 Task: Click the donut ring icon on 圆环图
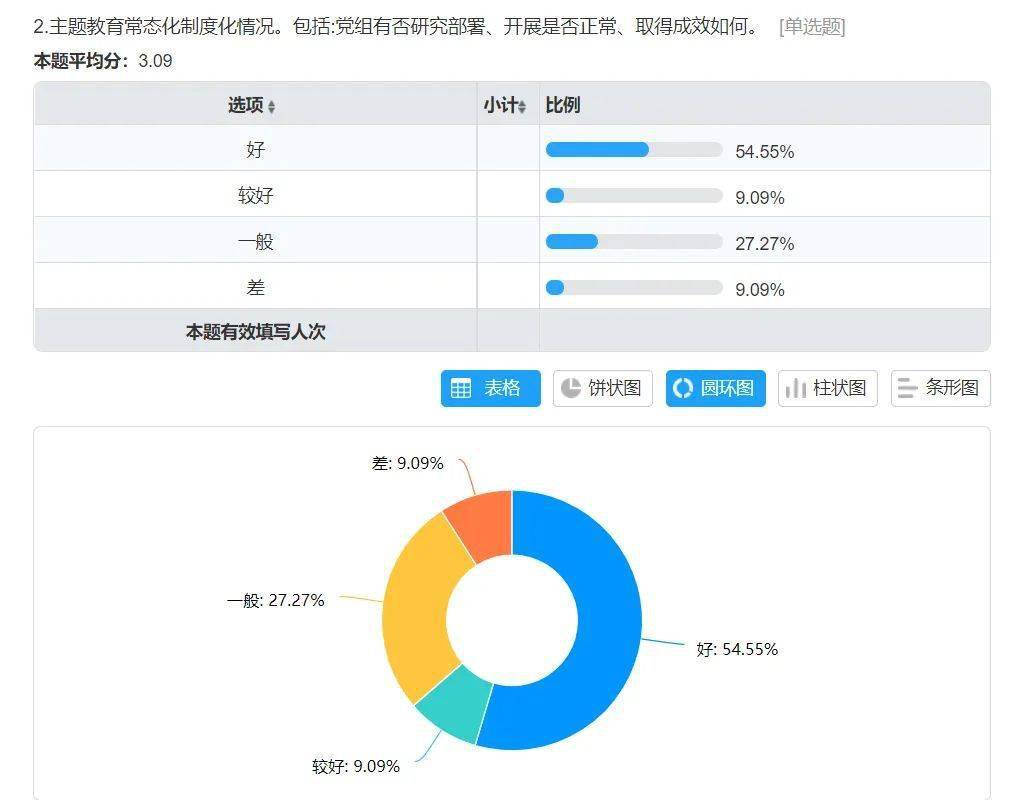(x=683, y=388)
